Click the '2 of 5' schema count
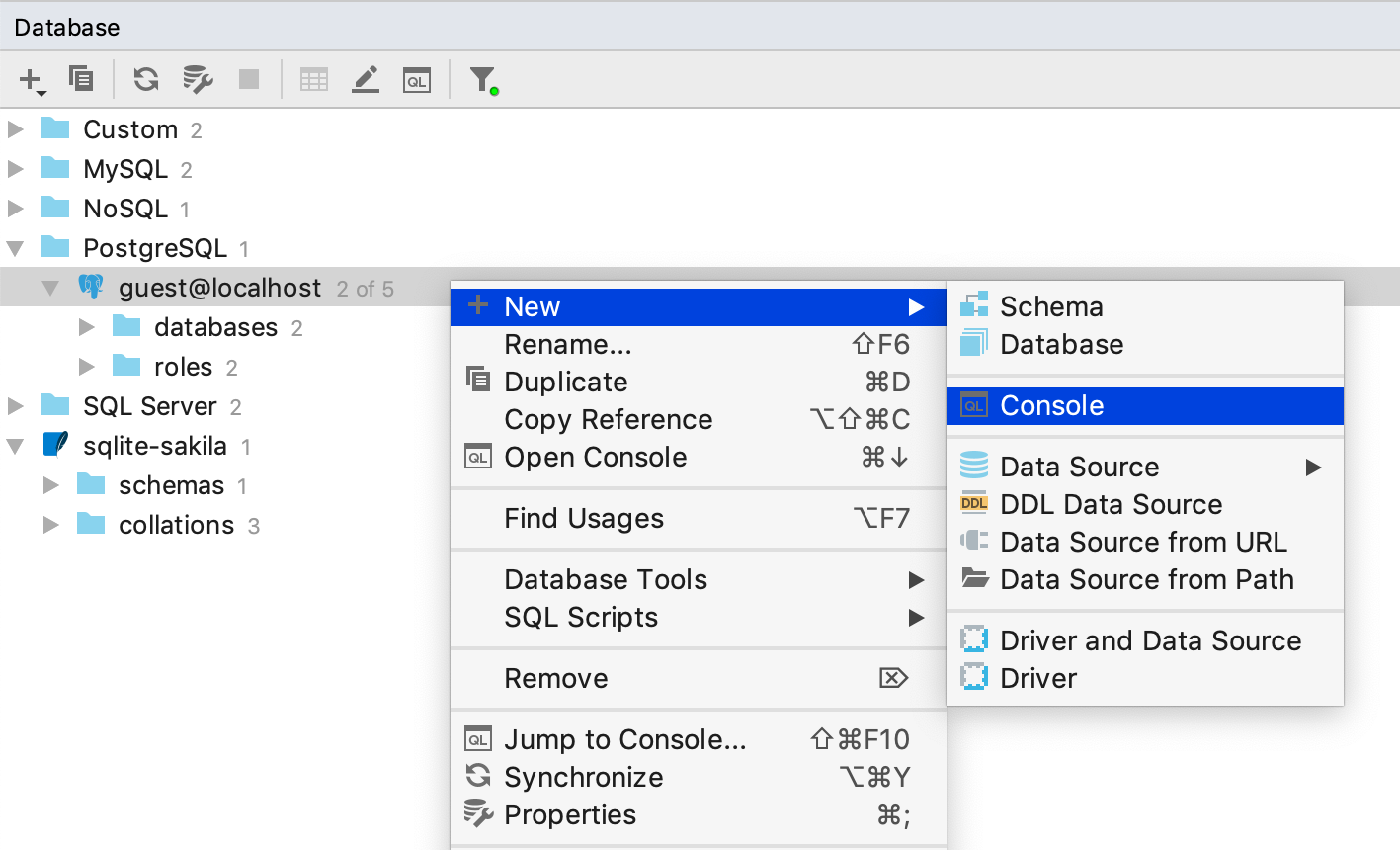 (x=365, y=289)
